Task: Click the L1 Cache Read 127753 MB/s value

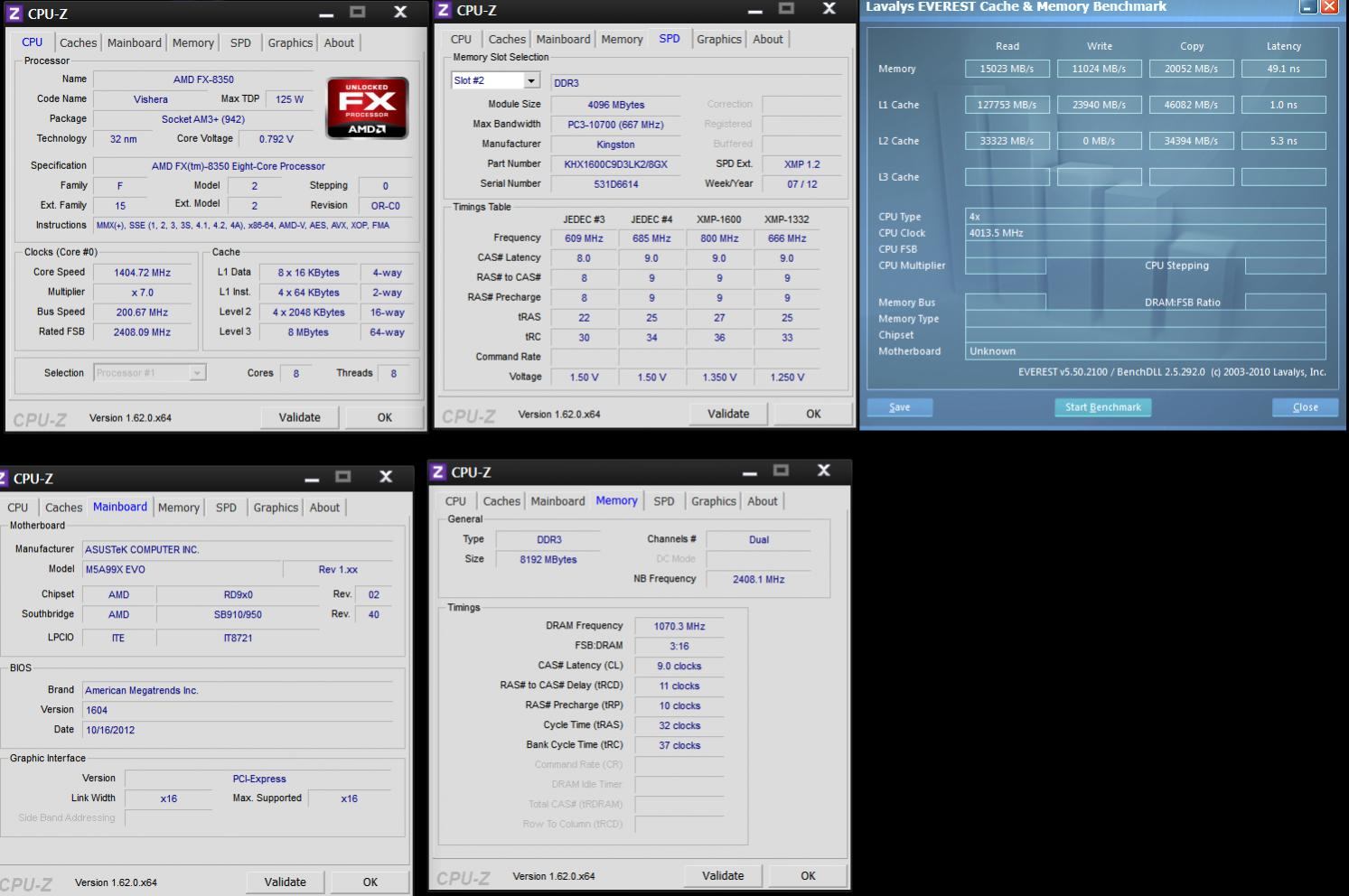Action: (x=1007, y=105)
